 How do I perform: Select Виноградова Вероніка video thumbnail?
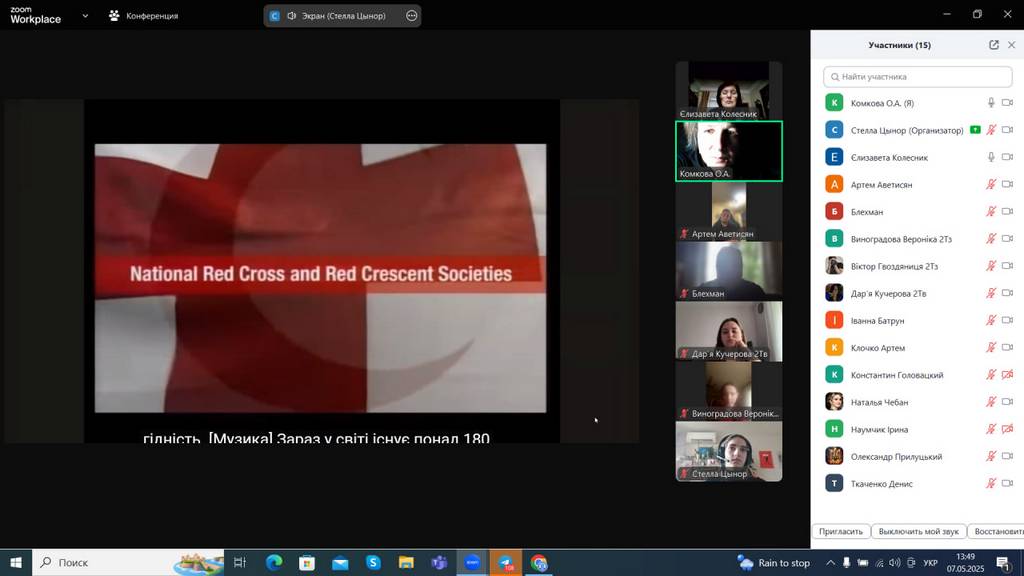(729, 391)
